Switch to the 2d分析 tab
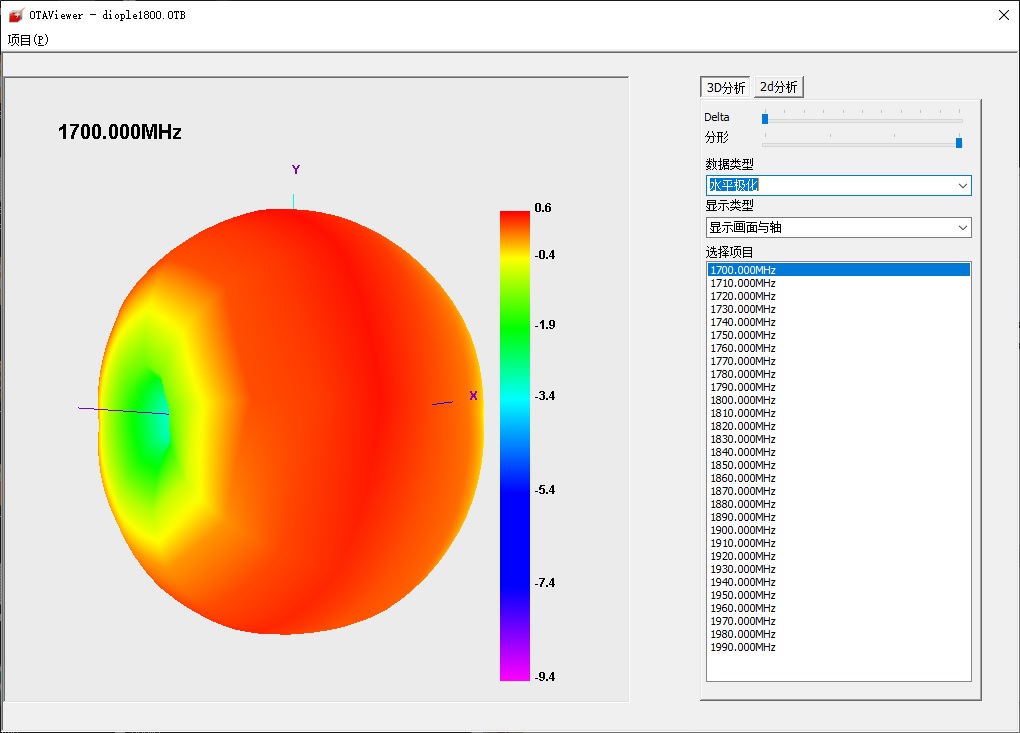The height and width of the screenshot is (733, 1020). [779, 87]
